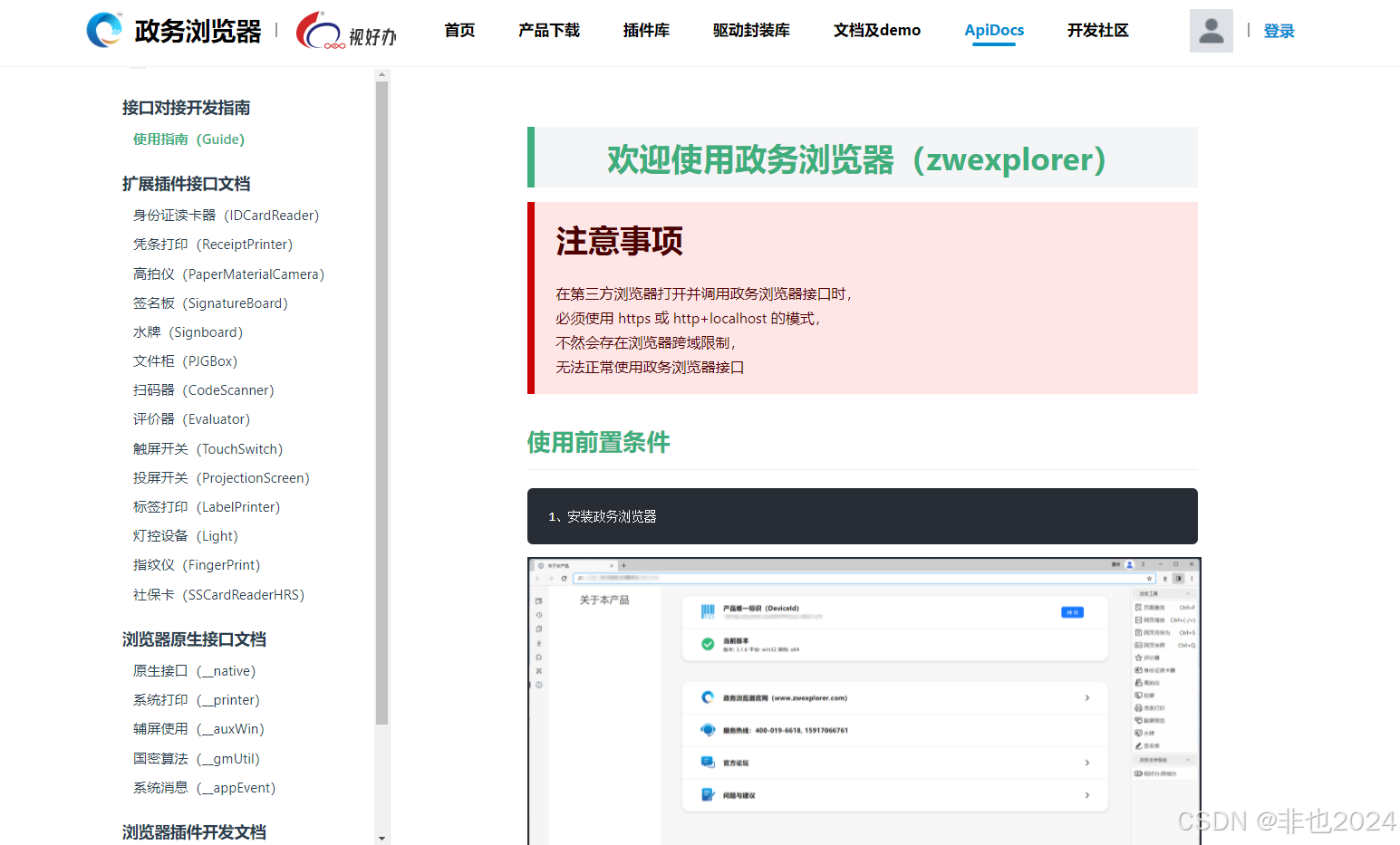This screenshot has width=1400, height=845.
Task: Click the 注意事项 heading
Action: click(x=619, y=241)
